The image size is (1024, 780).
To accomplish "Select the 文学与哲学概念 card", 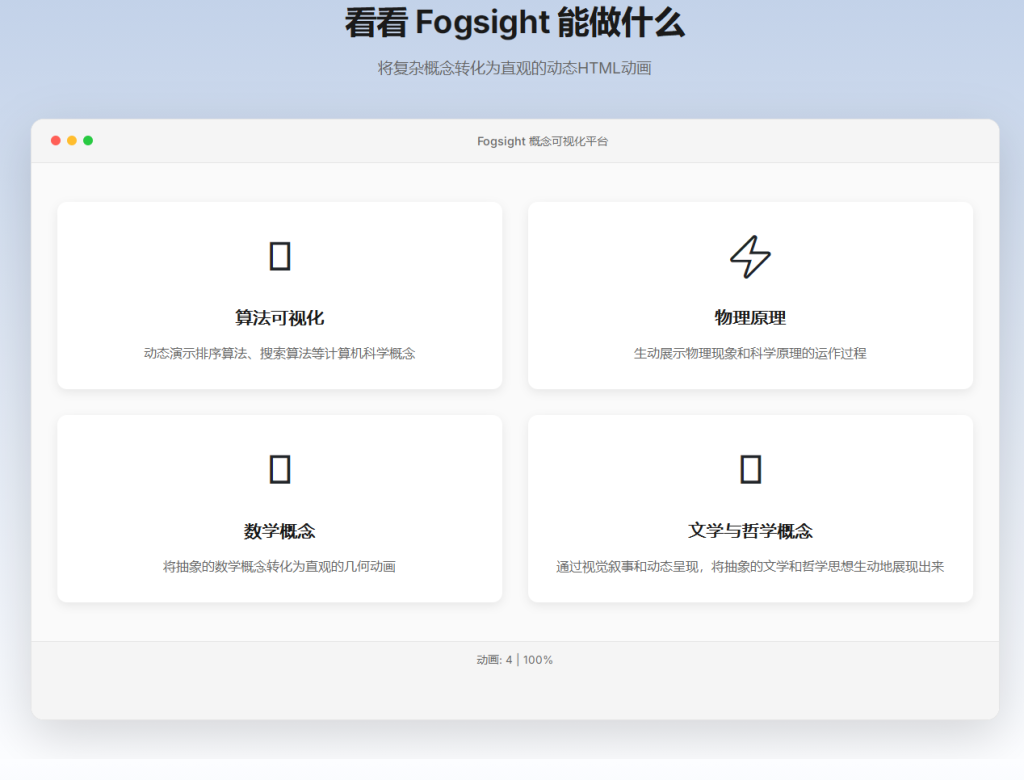I will click(751, 508).
